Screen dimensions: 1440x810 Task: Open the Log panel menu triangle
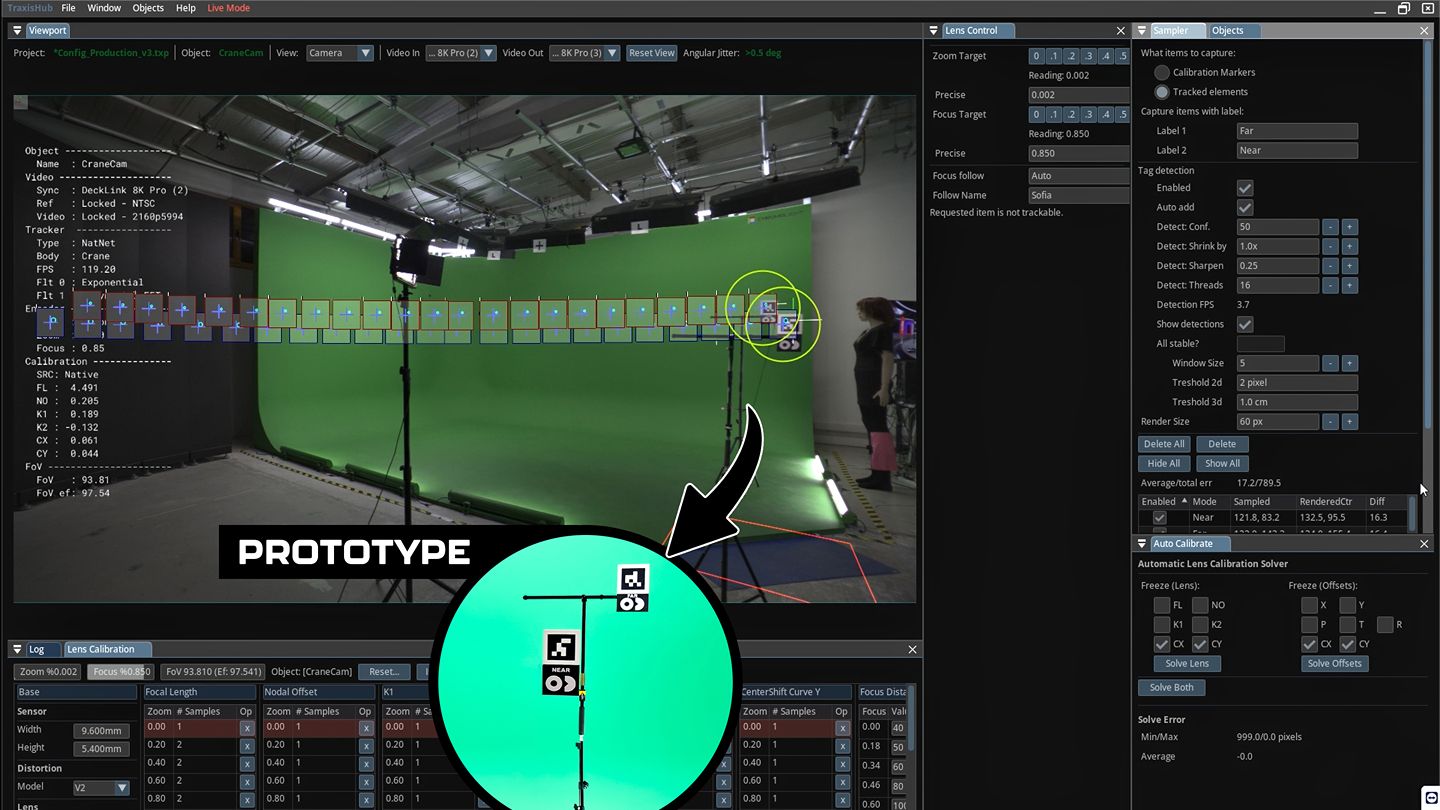coord(18,650)
